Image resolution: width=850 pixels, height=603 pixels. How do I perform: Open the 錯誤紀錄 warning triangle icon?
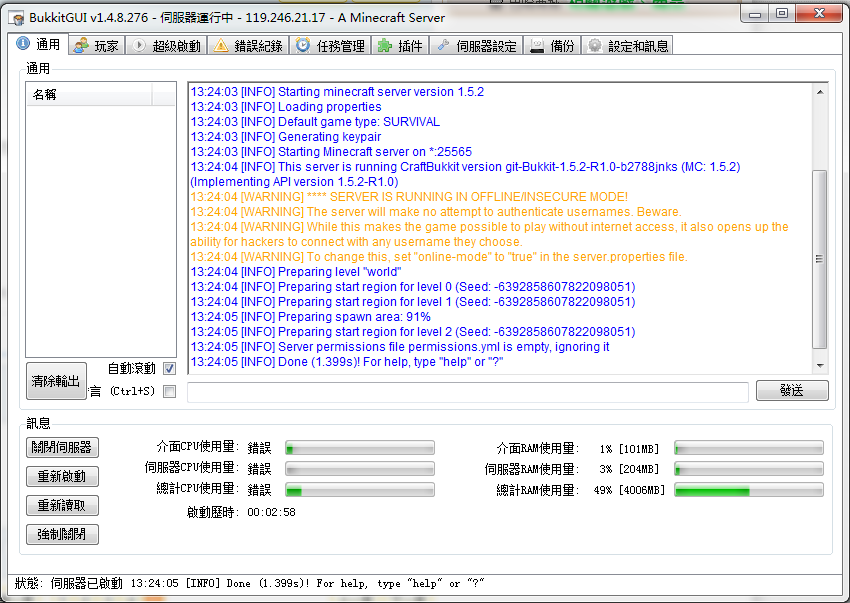coord(221,46)
